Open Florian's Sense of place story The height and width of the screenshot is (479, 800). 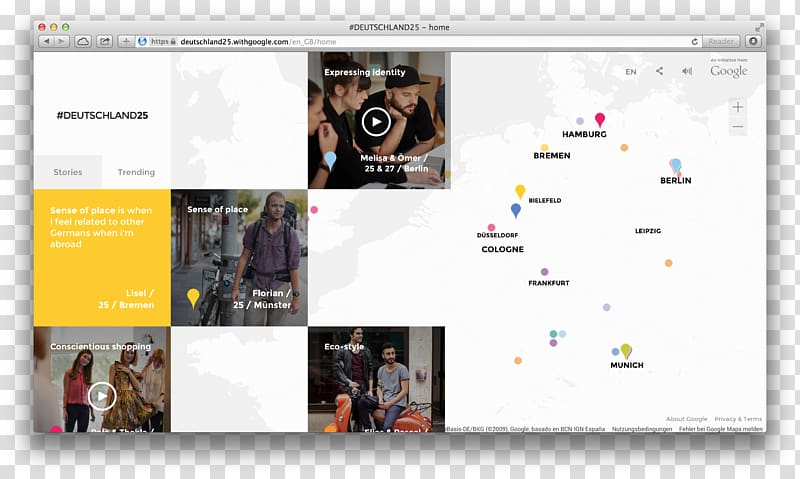point(239,258)
